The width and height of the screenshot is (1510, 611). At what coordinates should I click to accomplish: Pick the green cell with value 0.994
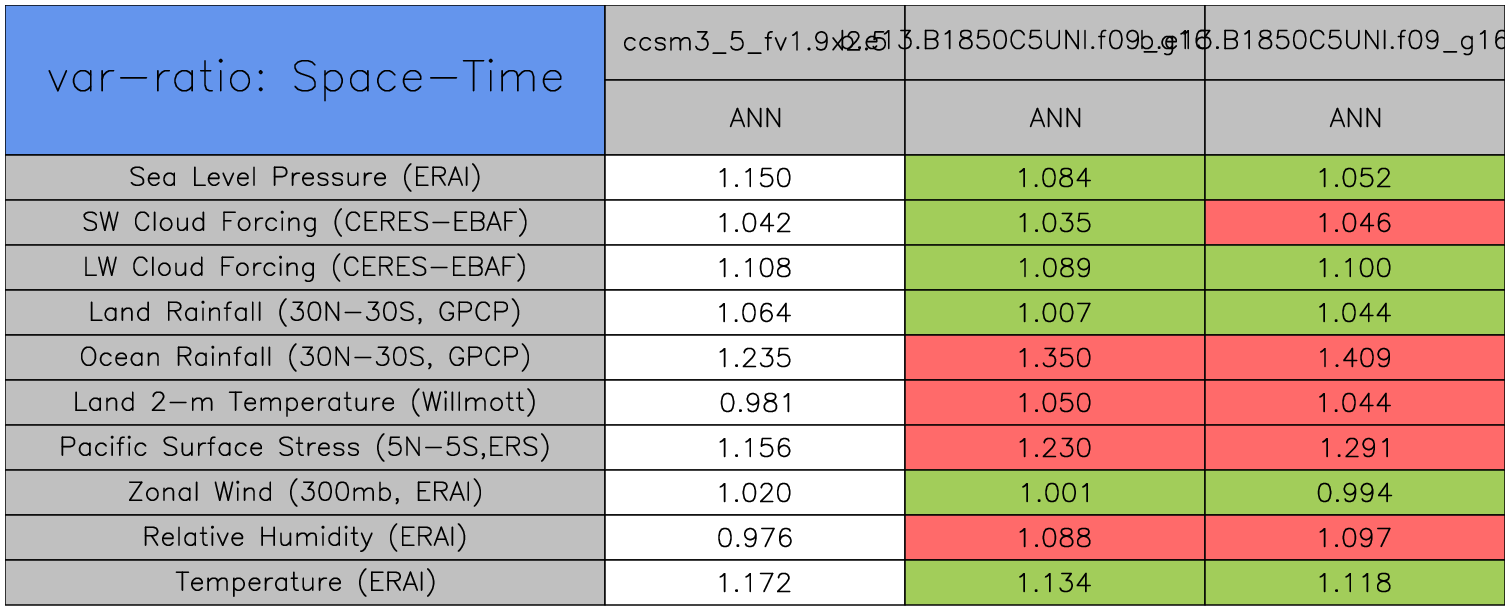pyautogui.click(x=1355, y=493)
